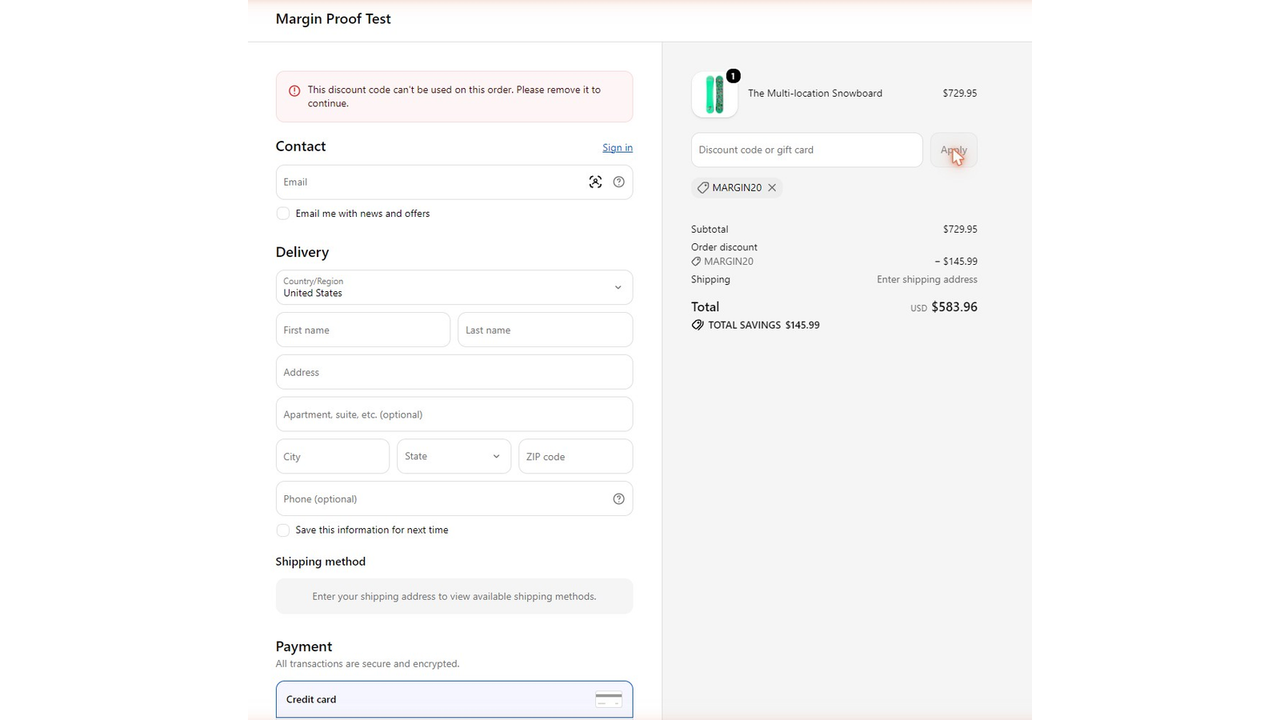This screenshot has height=720, width=1280.
Task: Click the ZIP code field
Action: (x=575, y=456)
